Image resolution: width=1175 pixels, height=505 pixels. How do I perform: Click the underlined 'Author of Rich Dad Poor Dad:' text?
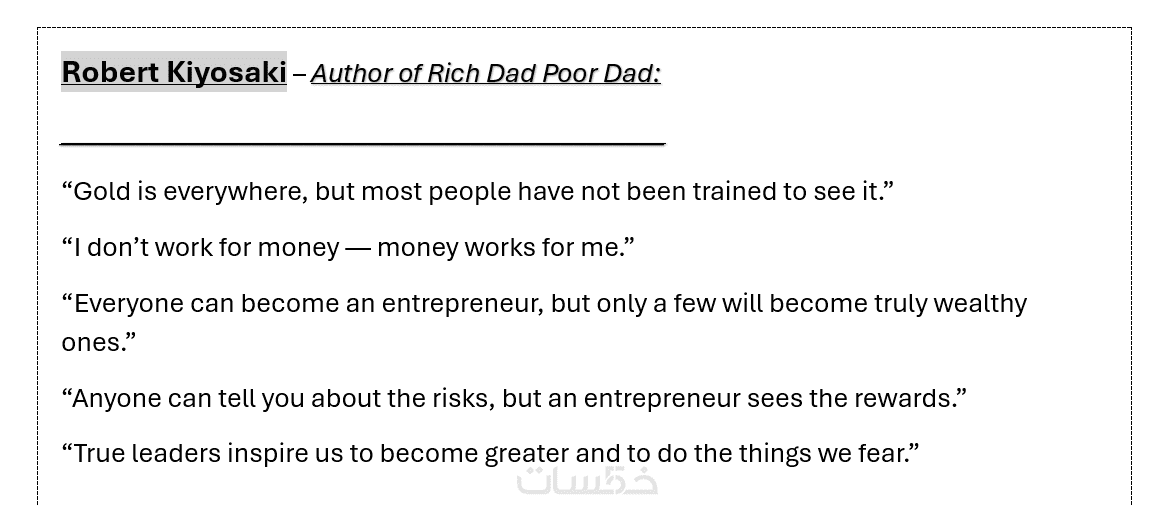pyautogui.click(x=485, y=73)
